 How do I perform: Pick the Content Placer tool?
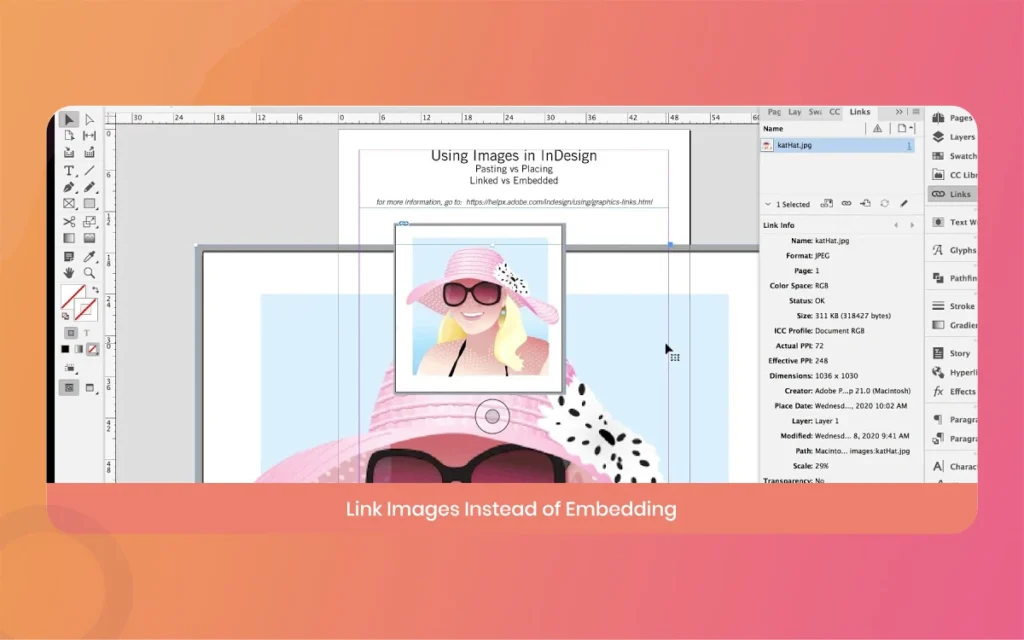[89, 153]
